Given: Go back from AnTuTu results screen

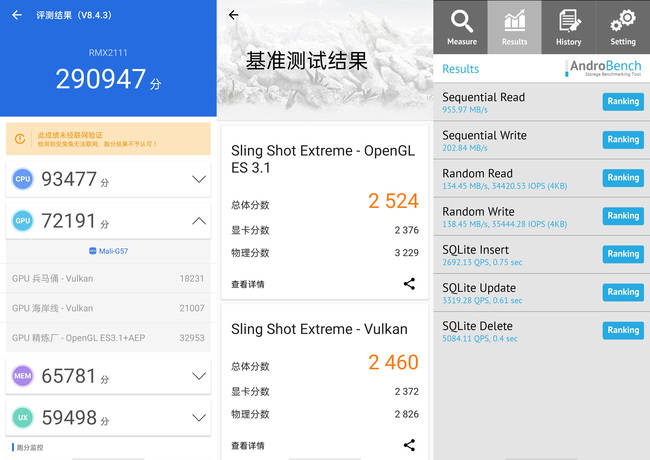Looking at the screenshot, I should [17, 15].
